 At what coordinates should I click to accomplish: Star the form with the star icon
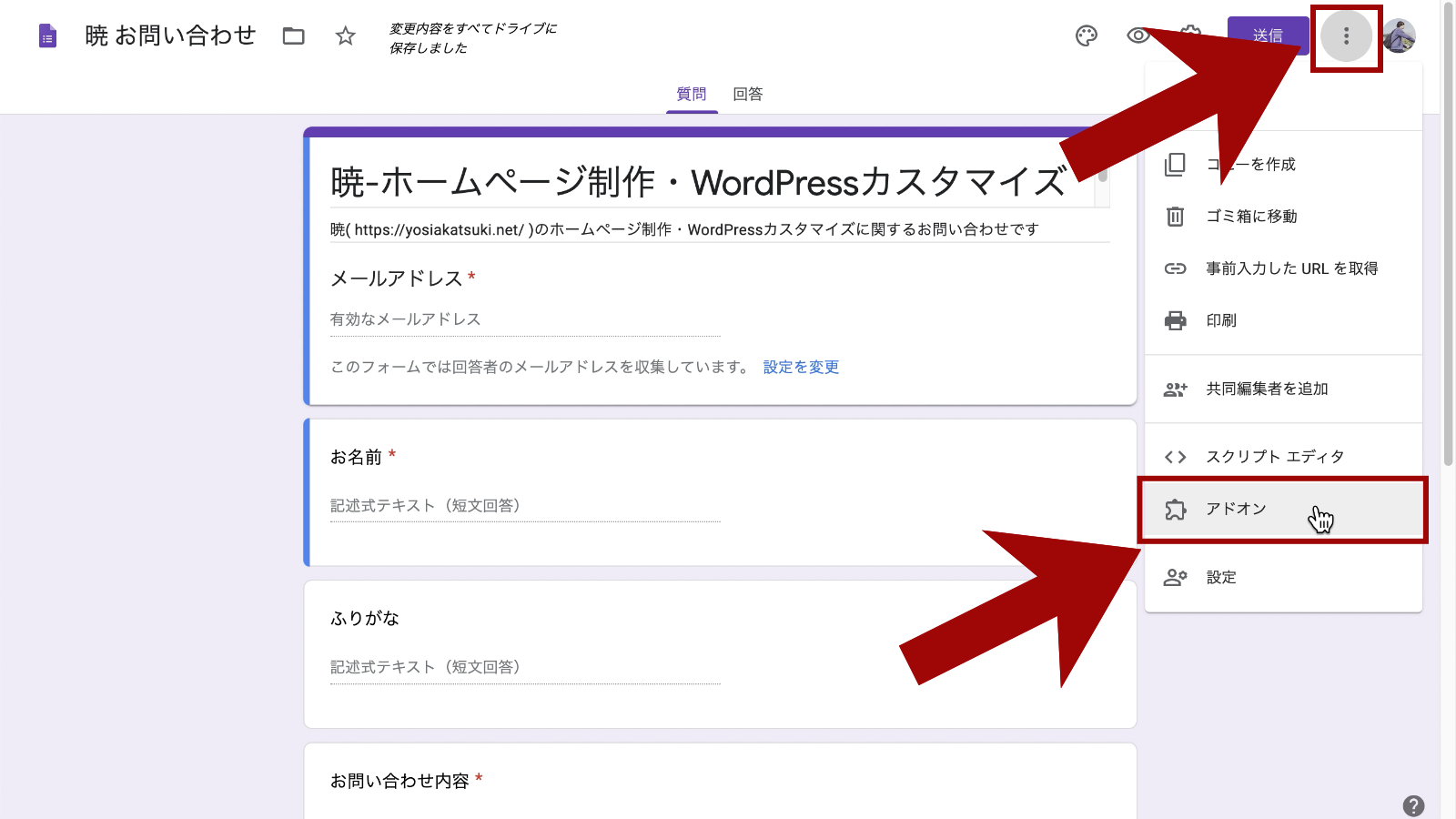[345, 36]
